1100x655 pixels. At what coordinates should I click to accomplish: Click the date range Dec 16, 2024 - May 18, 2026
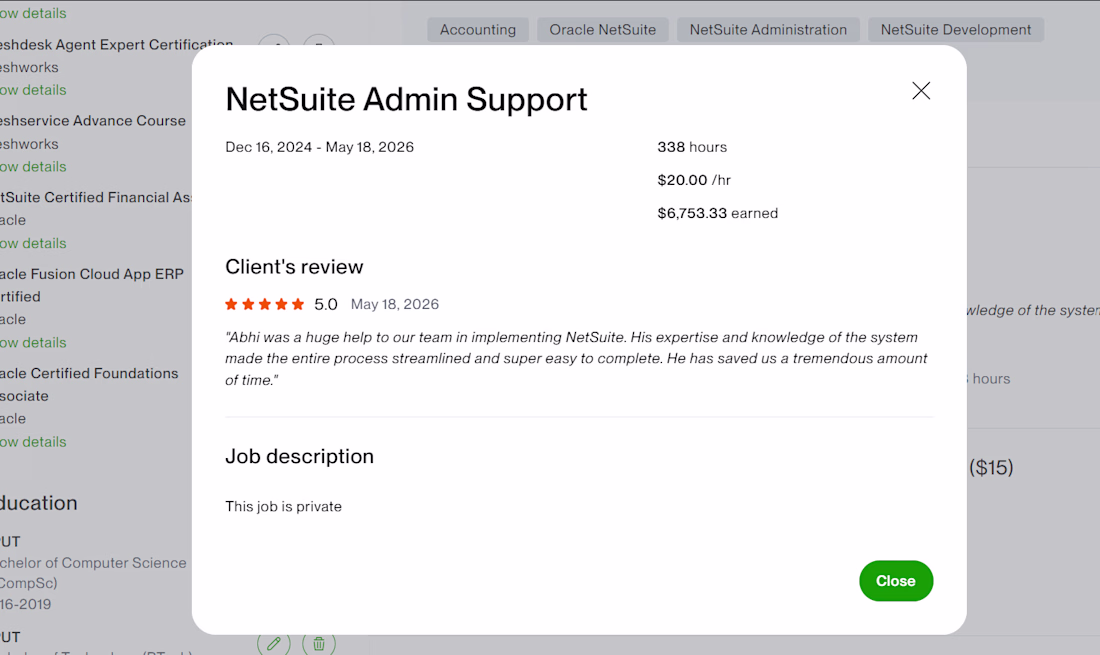coord(319,147)
